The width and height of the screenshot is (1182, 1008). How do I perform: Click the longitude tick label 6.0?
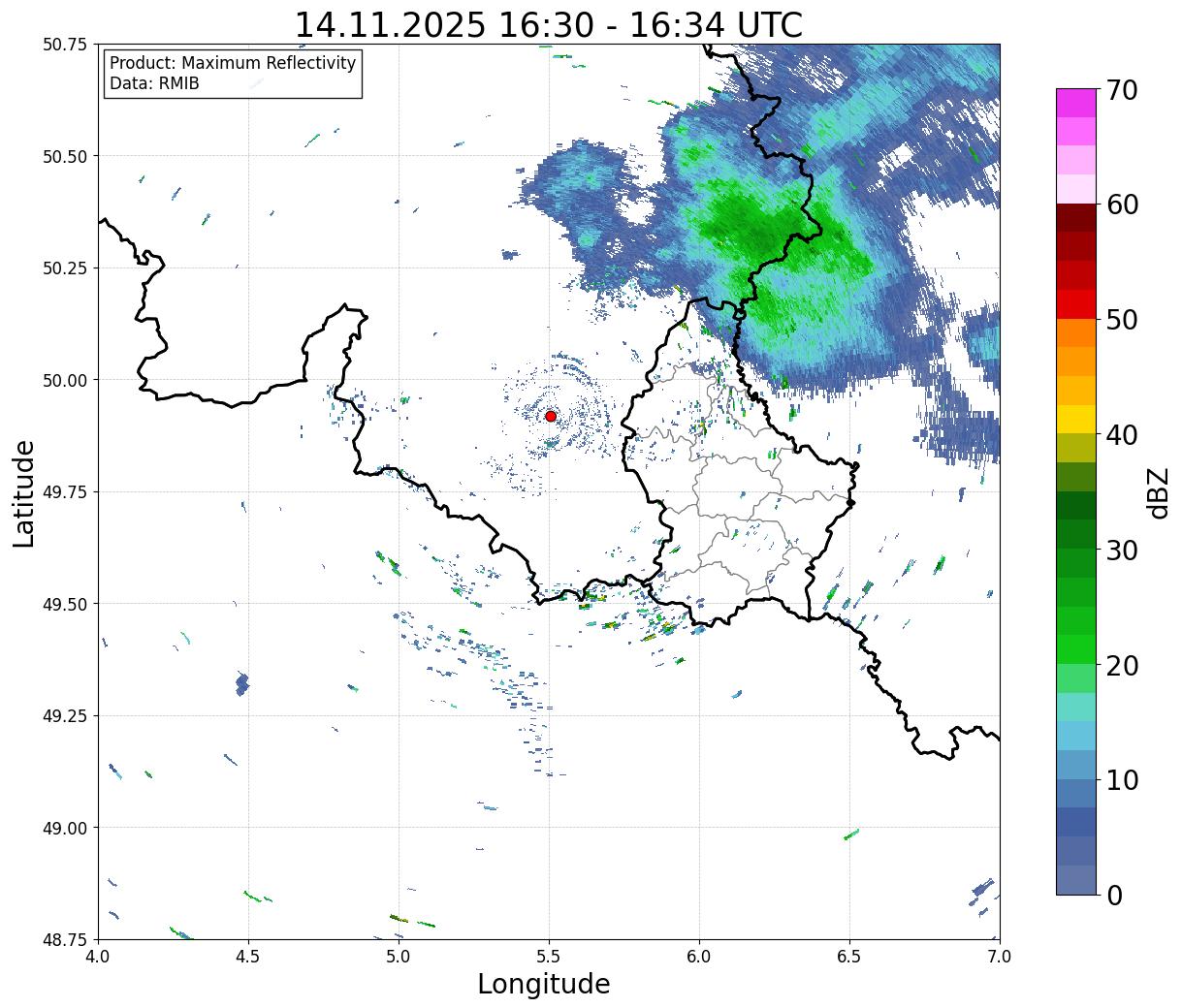[699, 957]
